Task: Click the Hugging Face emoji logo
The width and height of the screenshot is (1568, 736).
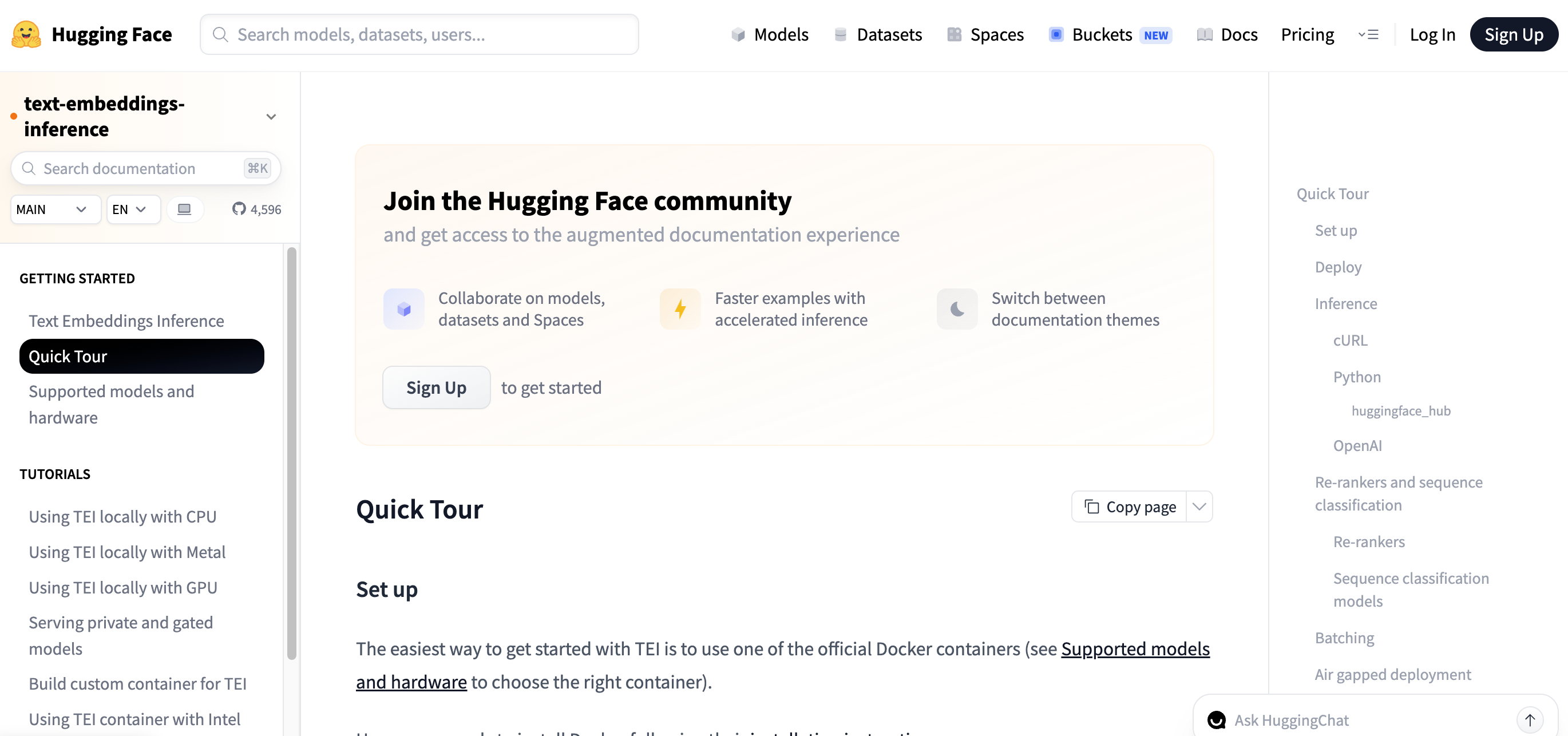Action: coord(26,34)
